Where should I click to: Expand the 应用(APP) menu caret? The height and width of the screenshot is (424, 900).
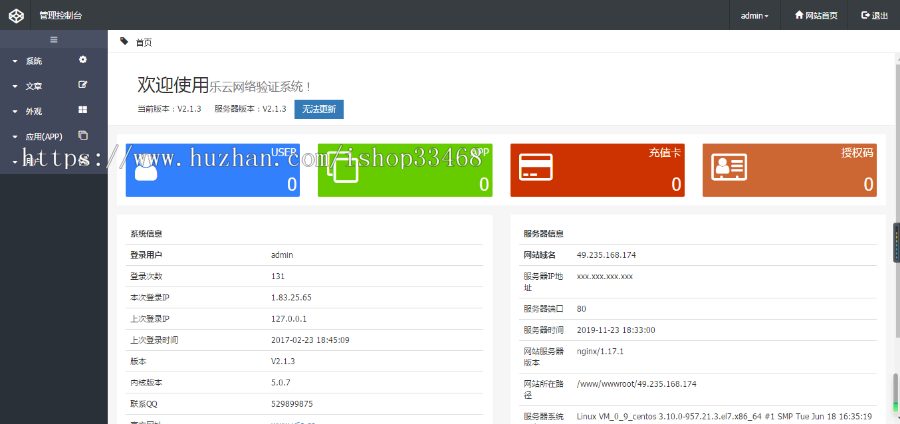pyautogui.click(x=15, y=137)
